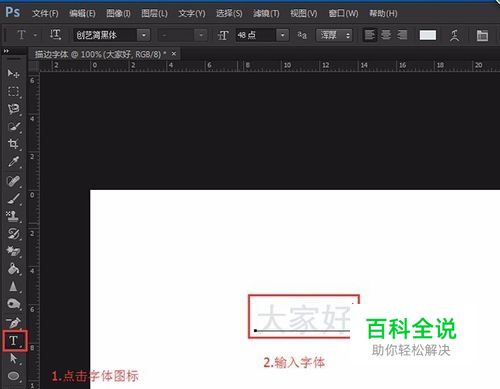Toggle text orientation button

pyautogui.click(x=55, y=35)
